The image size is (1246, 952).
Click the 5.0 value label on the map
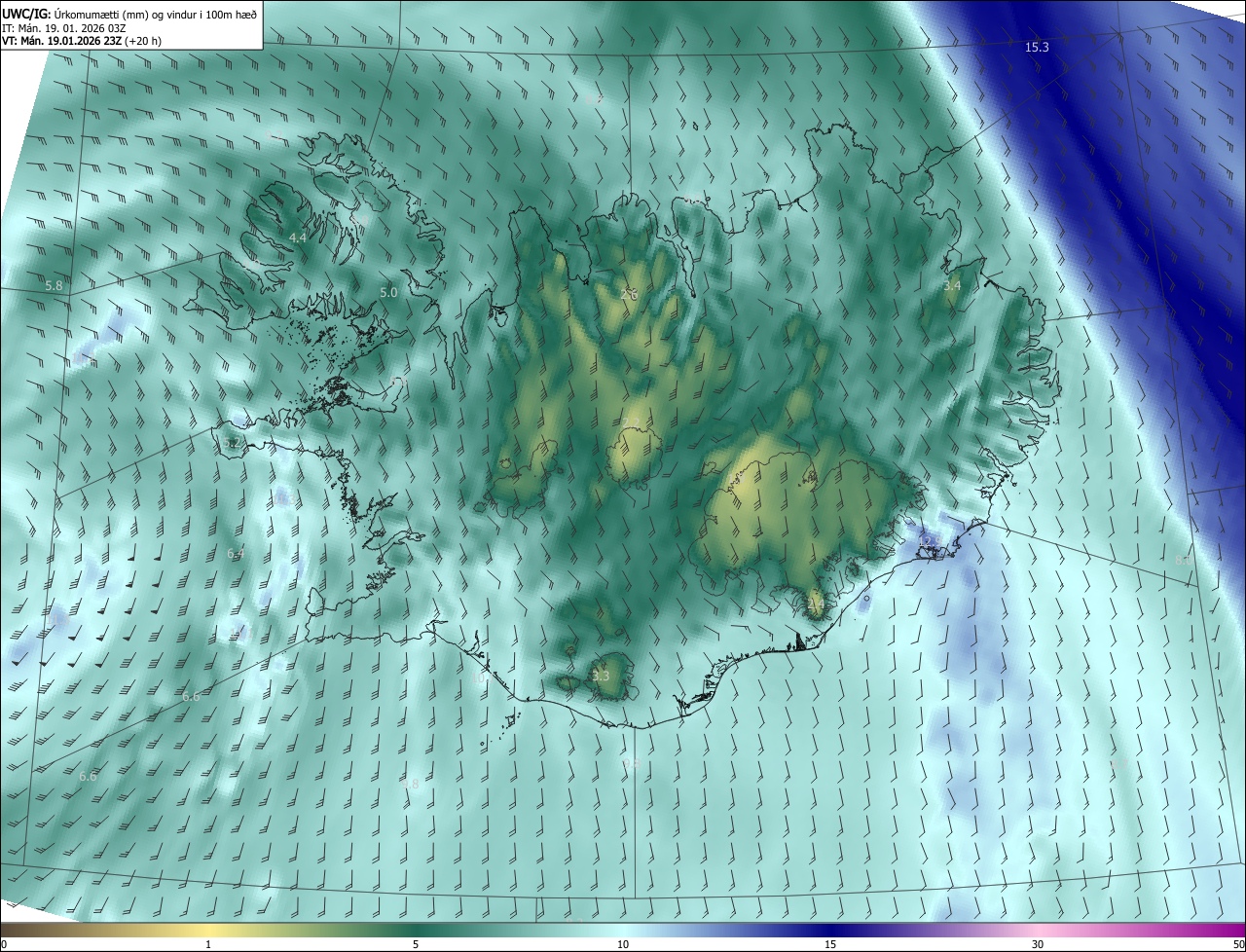click(x=389, y=292)
